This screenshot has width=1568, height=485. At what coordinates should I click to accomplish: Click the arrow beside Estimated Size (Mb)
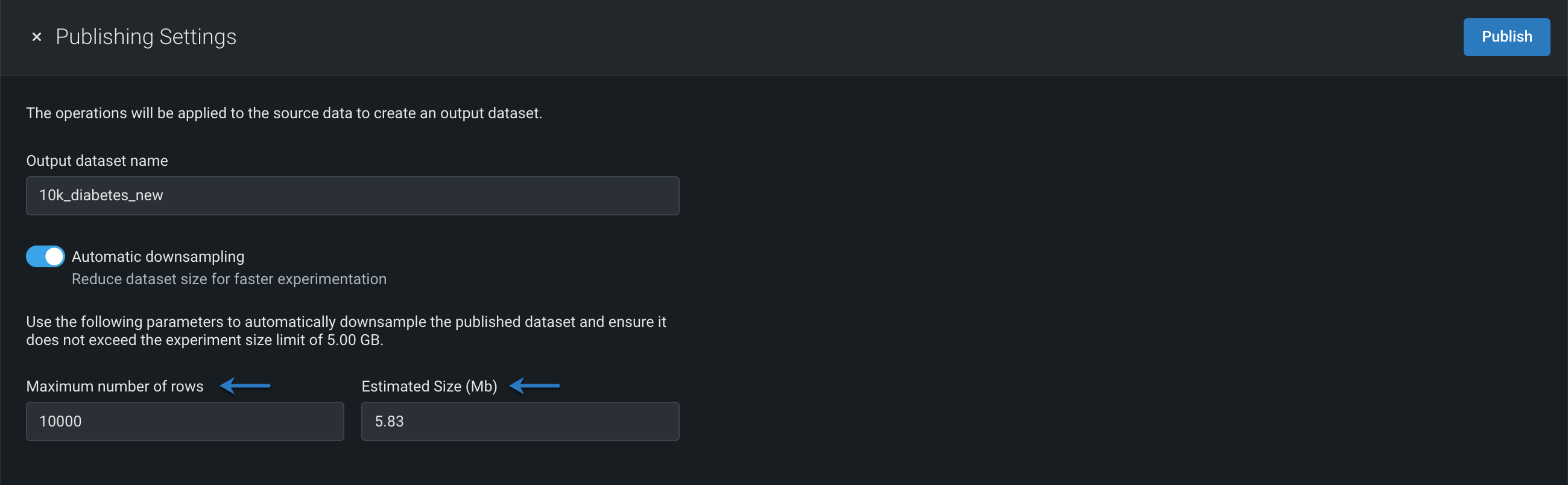tap(534, 386)
